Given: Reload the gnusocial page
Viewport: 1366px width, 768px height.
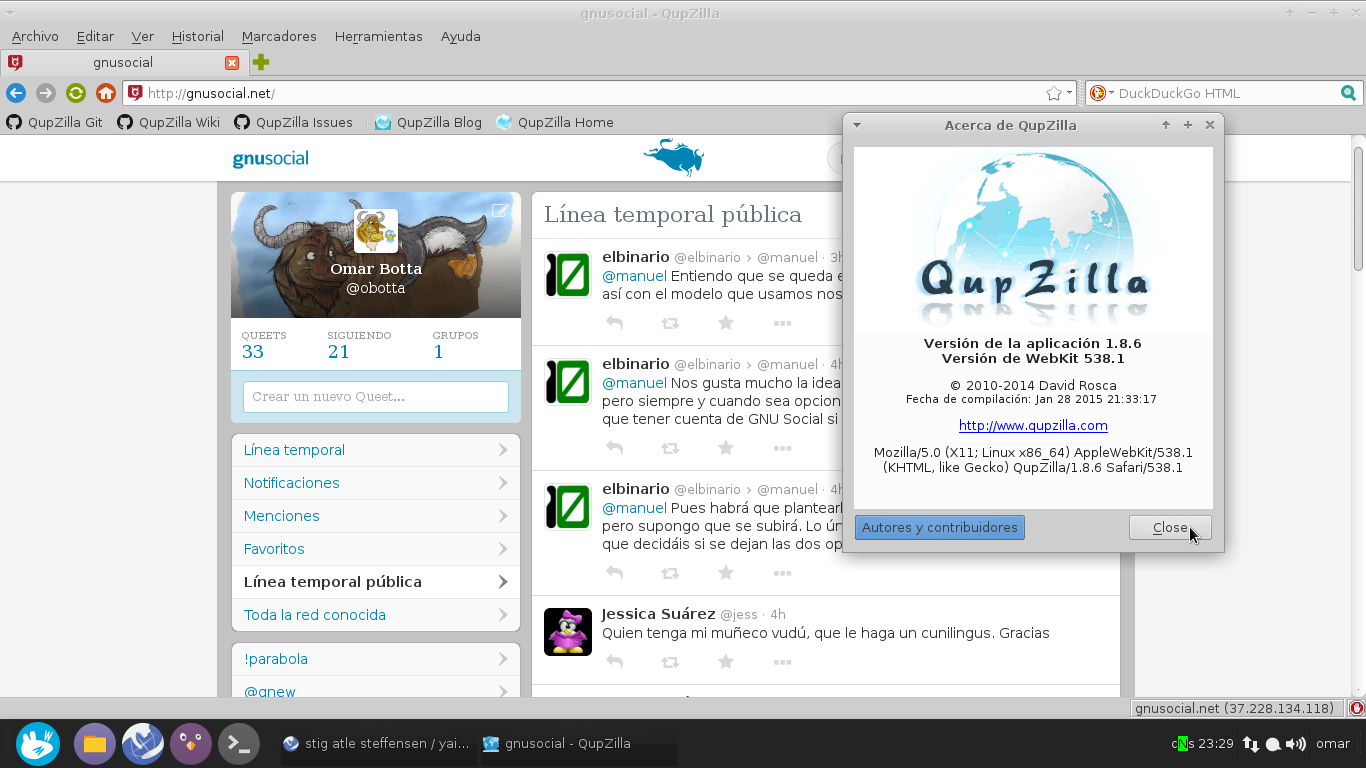Looking at the screenshot, I should coord(76,93).
